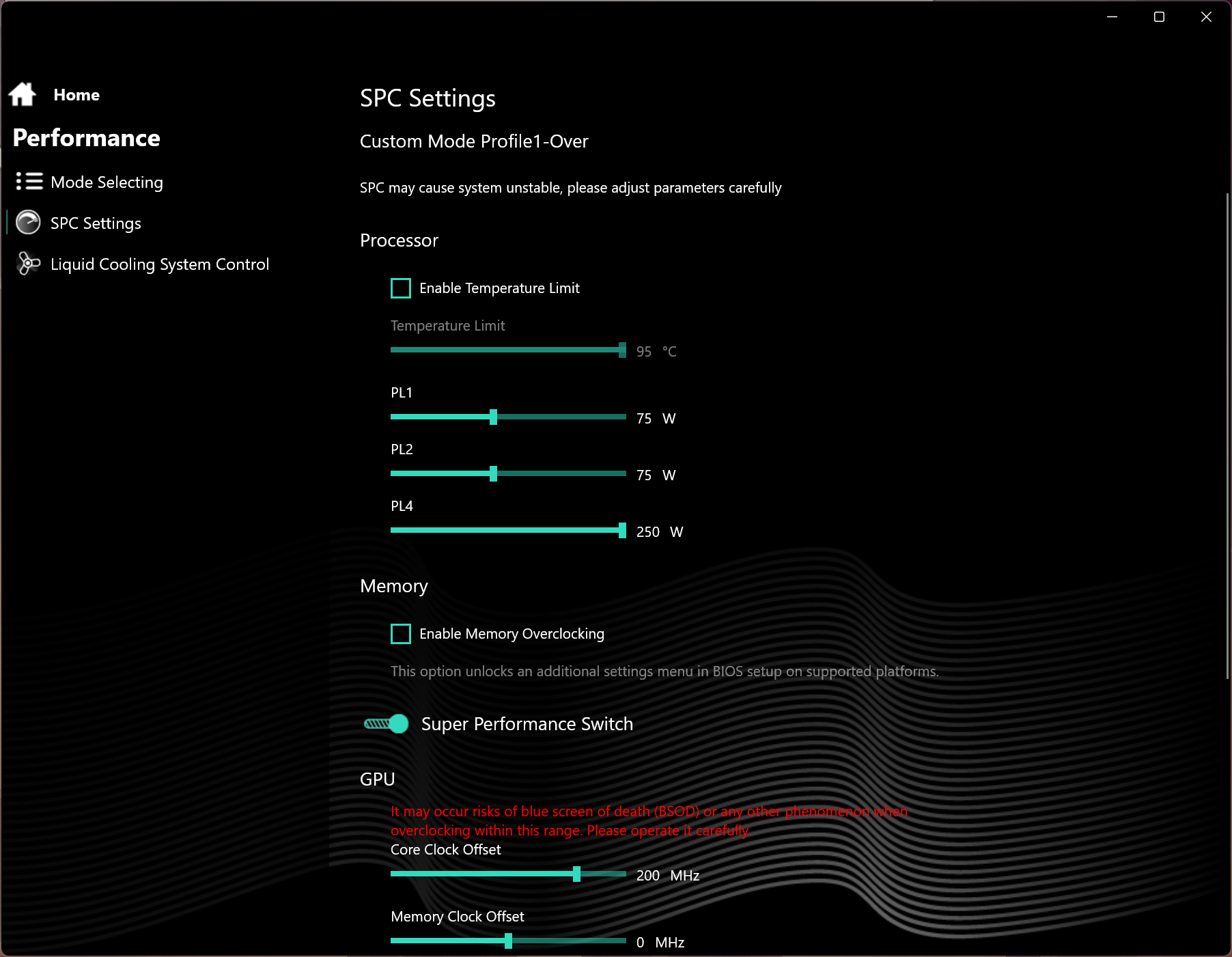The image size is (1232, 957).
Task: Click the GPU section heading
Action: tap(378, 779)
